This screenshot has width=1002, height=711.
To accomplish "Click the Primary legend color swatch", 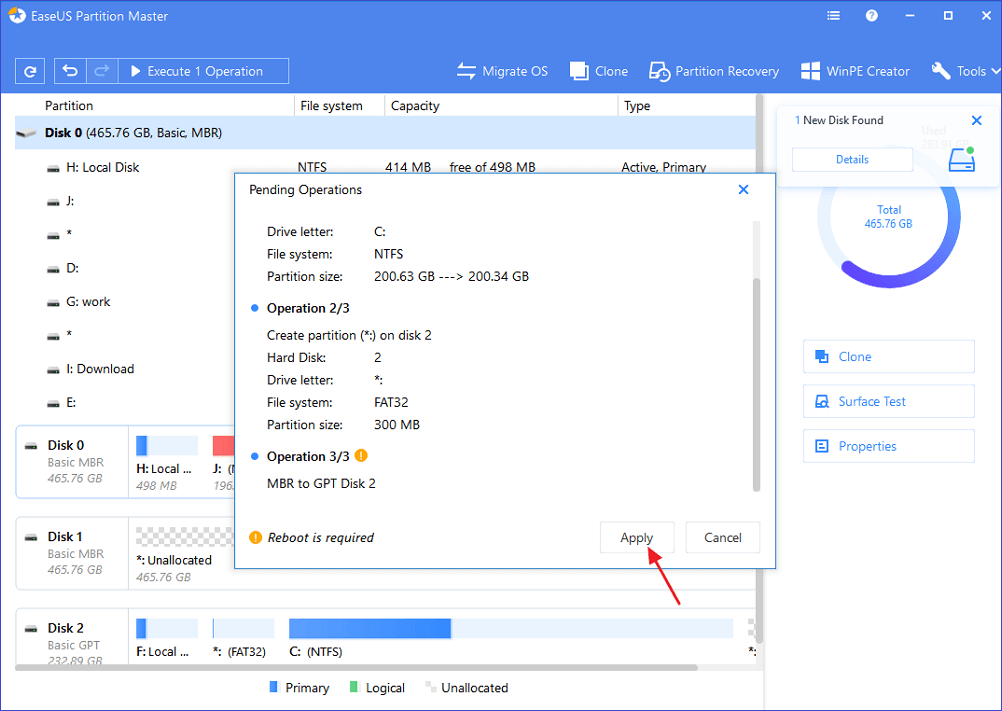I will pos(274,687).
